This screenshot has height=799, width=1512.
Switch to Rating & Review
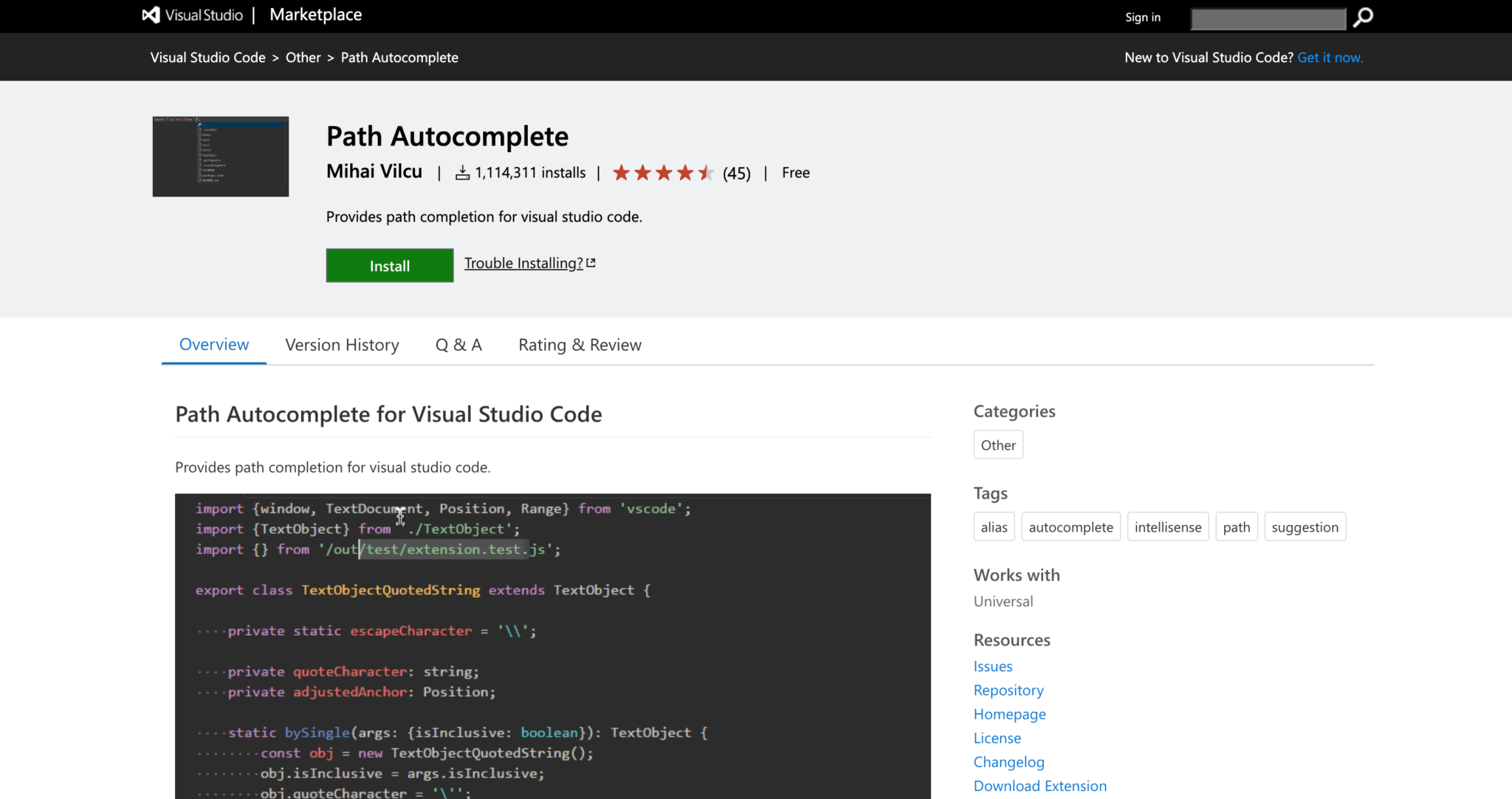pyautogui.click(x=579, y=345)
